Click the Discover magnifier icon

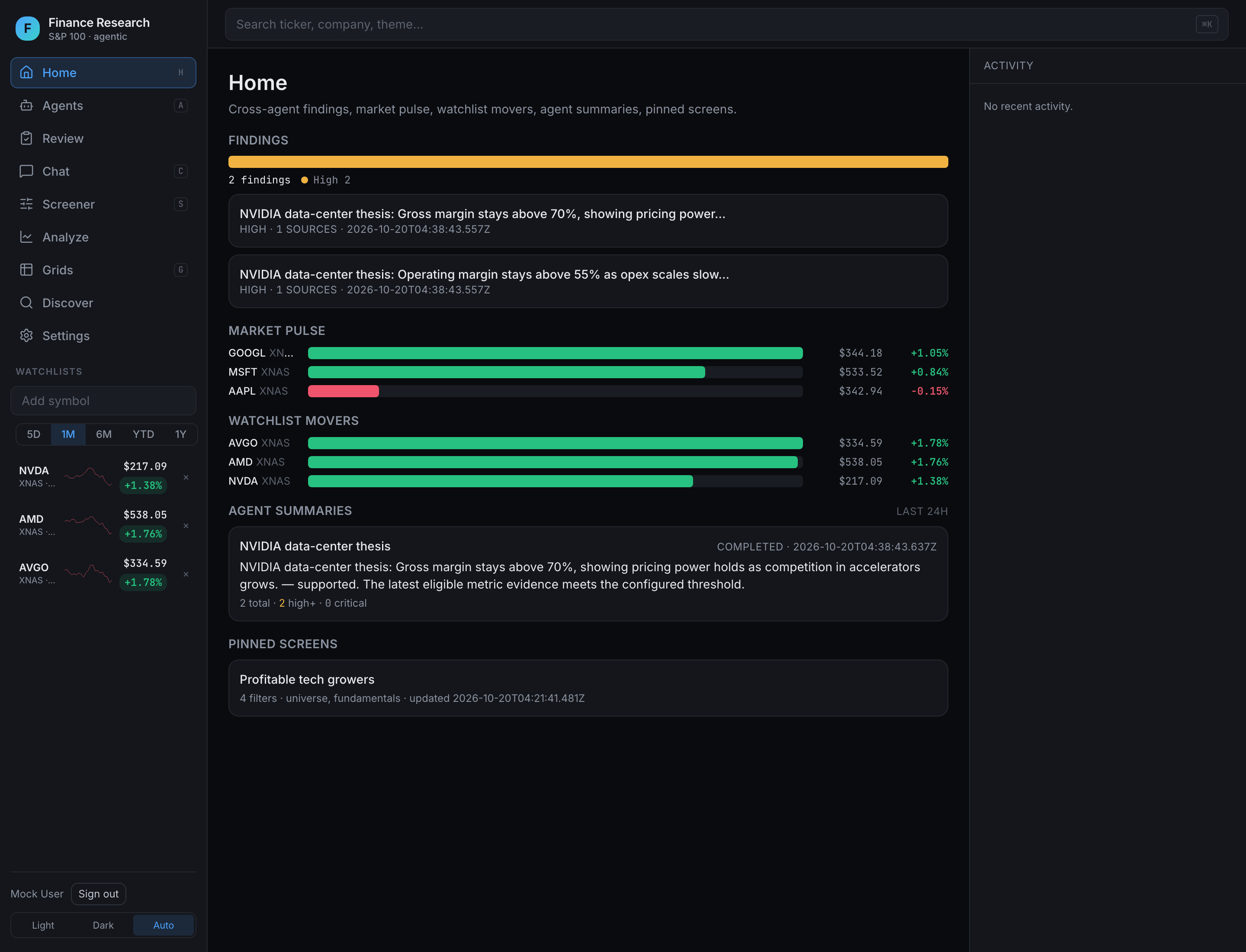26,302
